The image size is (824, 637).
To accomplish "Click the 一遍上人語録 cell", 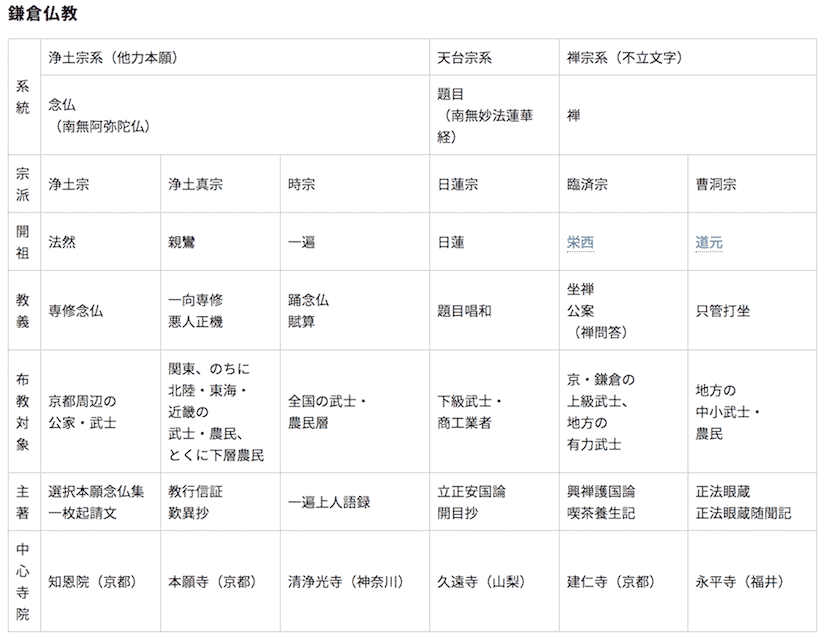I will [355, 502].
